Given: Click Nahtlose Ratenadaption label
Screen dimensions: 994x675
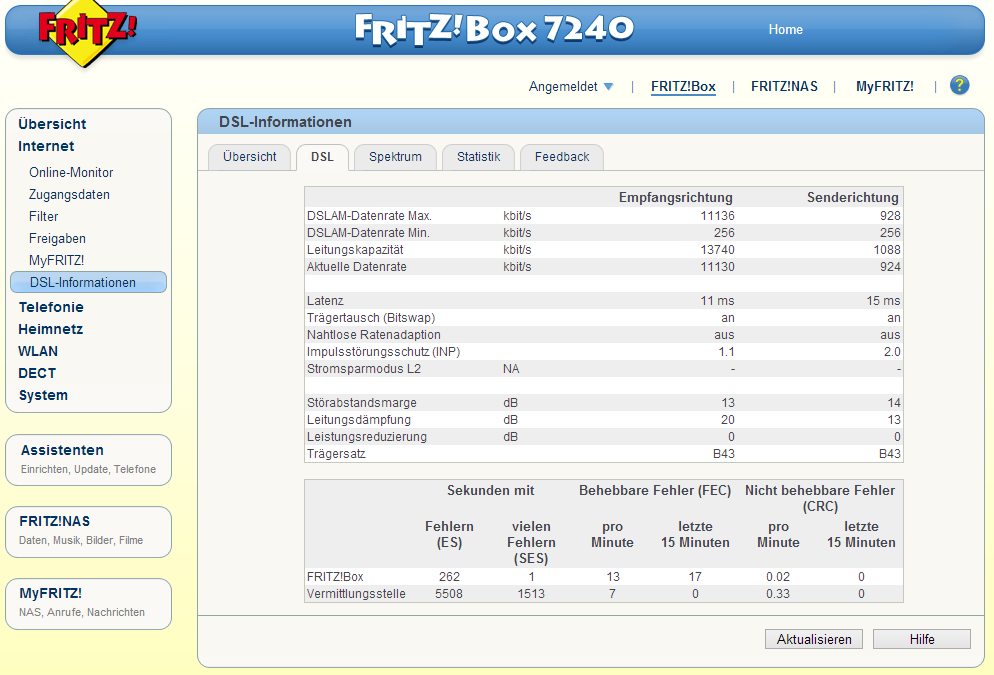Looking at the screenshot, I should pyautogui.click(x=373, y=335).
